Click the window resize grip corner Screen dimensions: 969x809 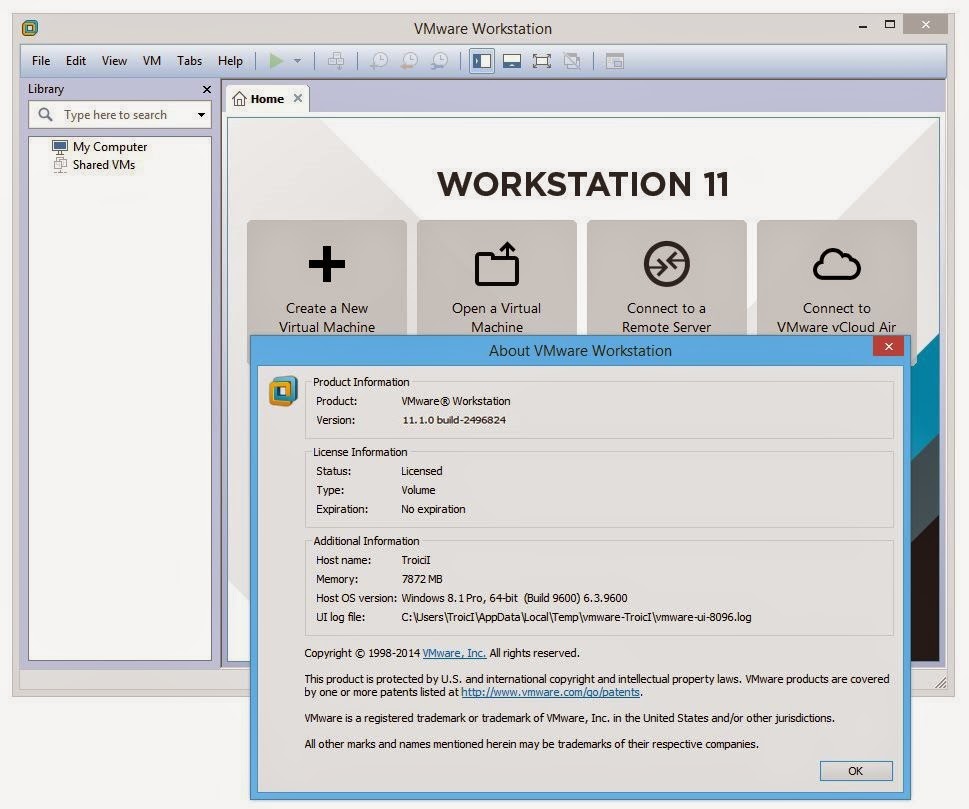point(941,682)
